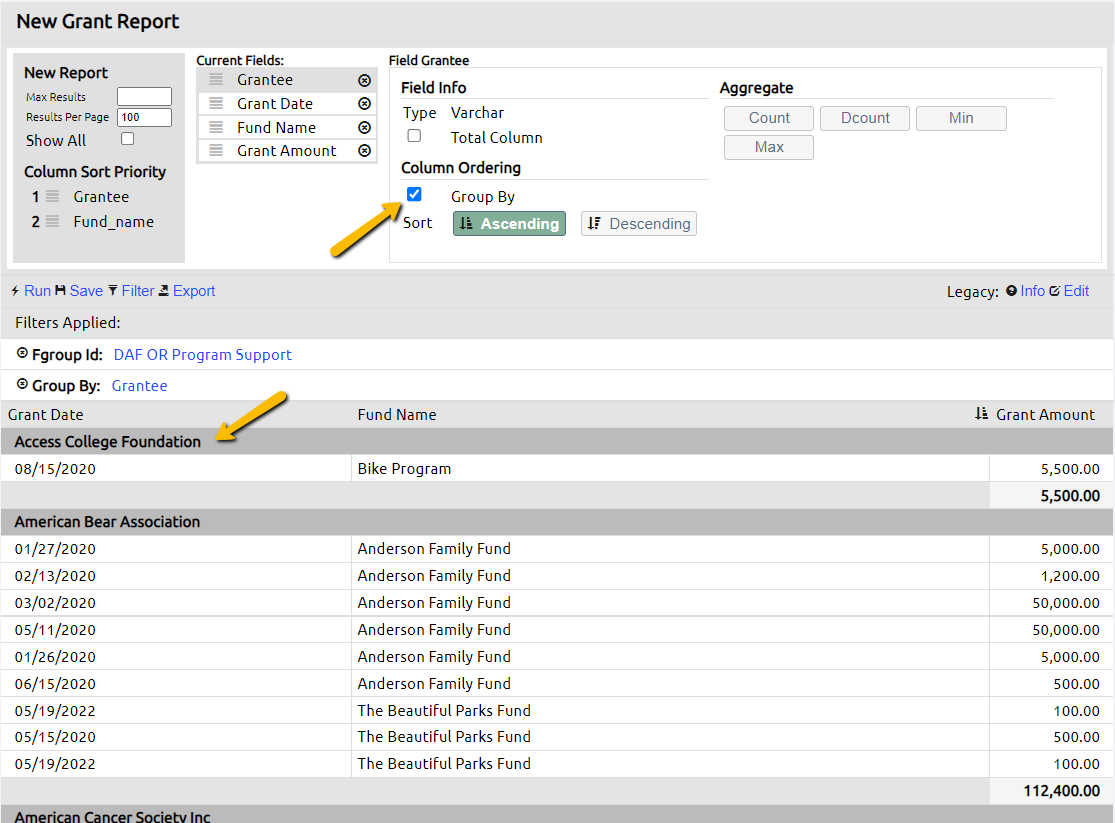Click the Legacy Edit pencil icon
1115x823 pixels.
(1055, 291)
